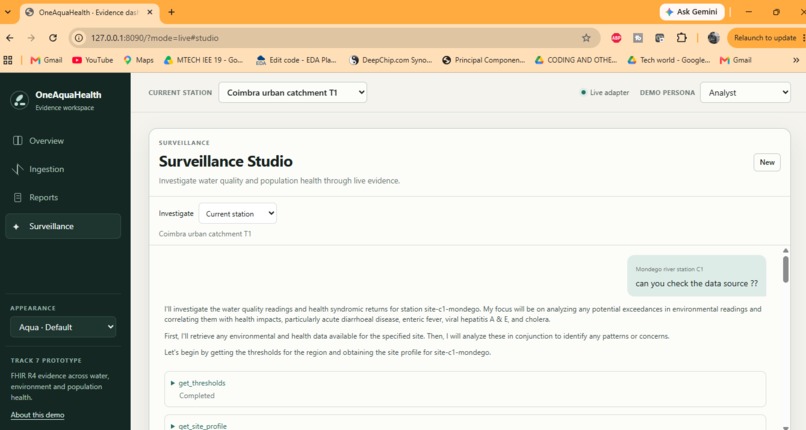The height and width of the screenshot is (430, 806).
Task: Select the OneAquaHealth Evidence dashboard tab
Action: [x=89, y=12]
